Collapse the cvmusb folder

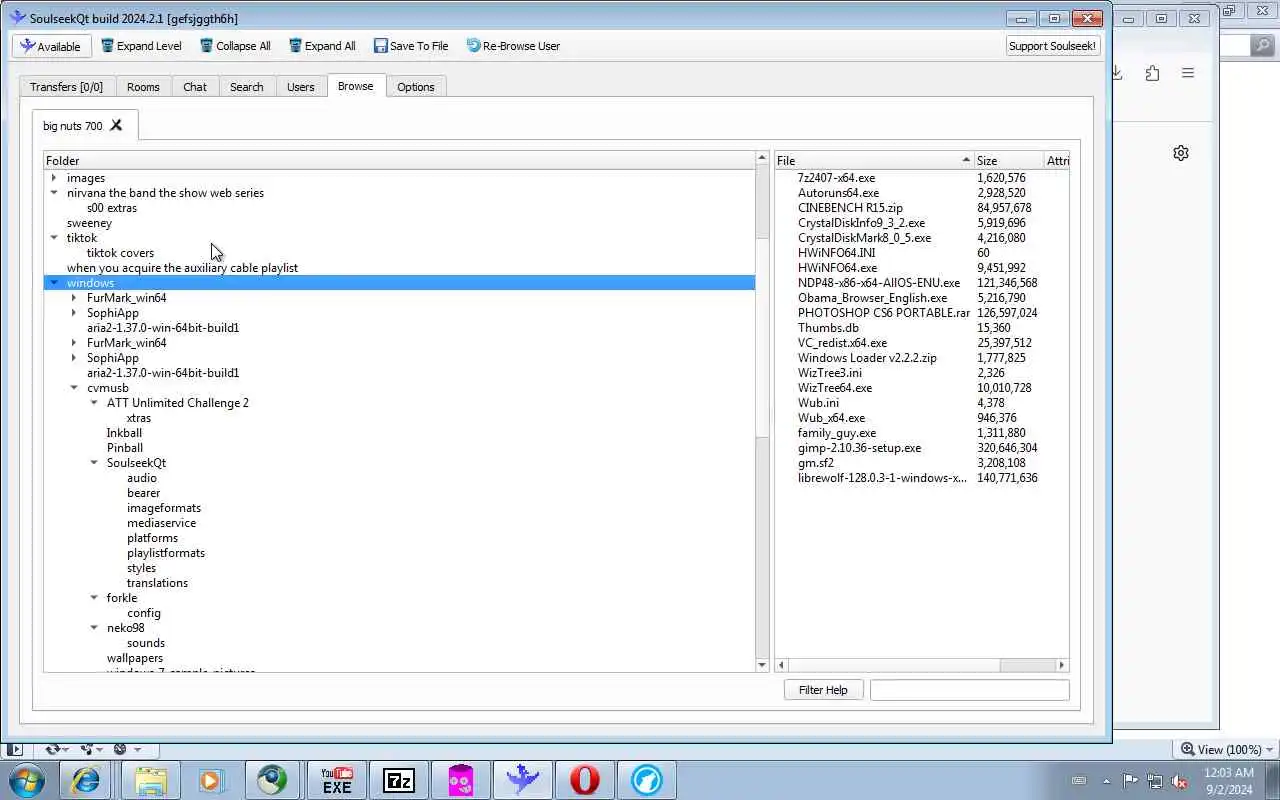click(x=74, y=388)
